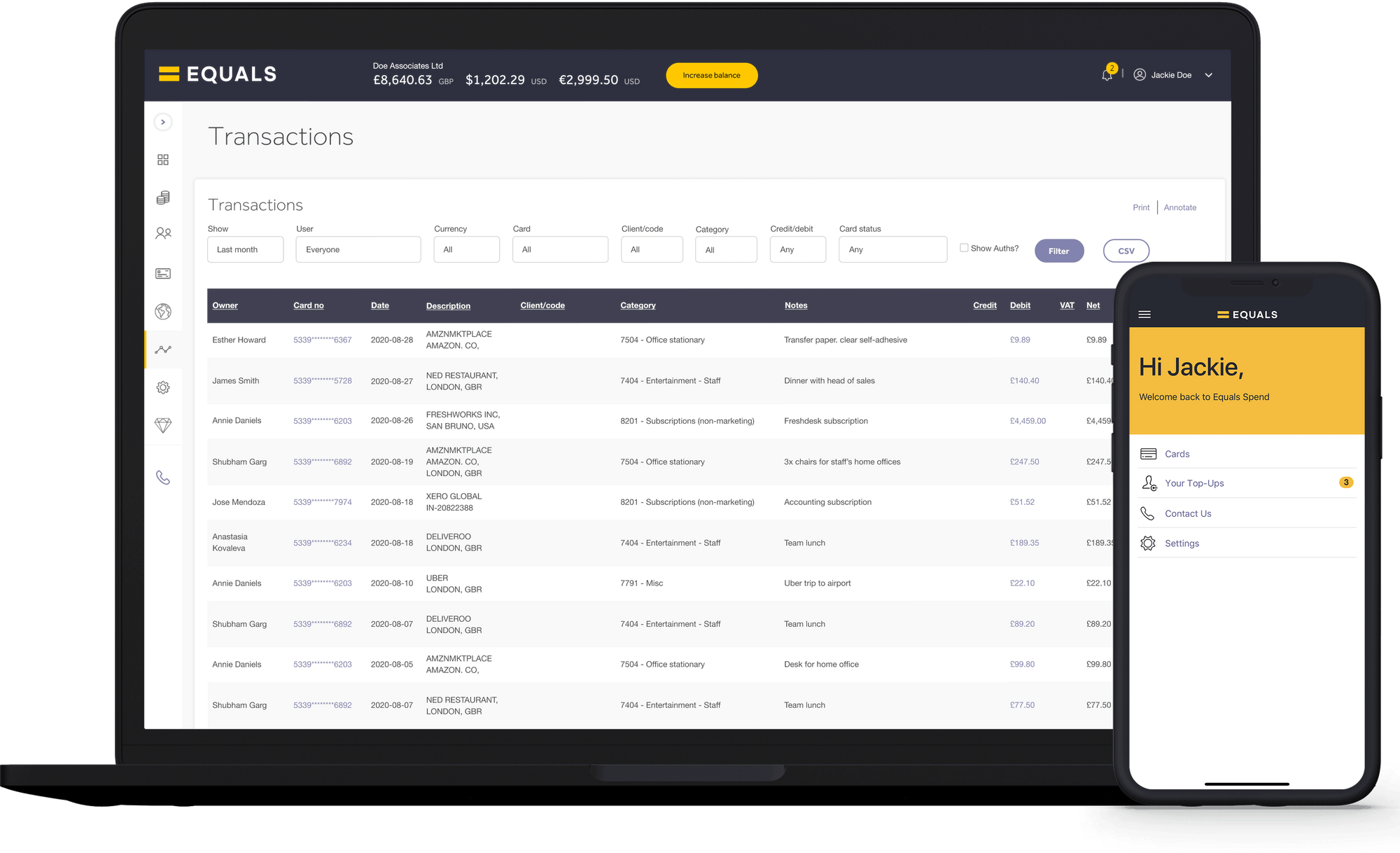Open sidebar settings gear icon
This screenshot has height=853, width=1400.
[x=163, y=387]
